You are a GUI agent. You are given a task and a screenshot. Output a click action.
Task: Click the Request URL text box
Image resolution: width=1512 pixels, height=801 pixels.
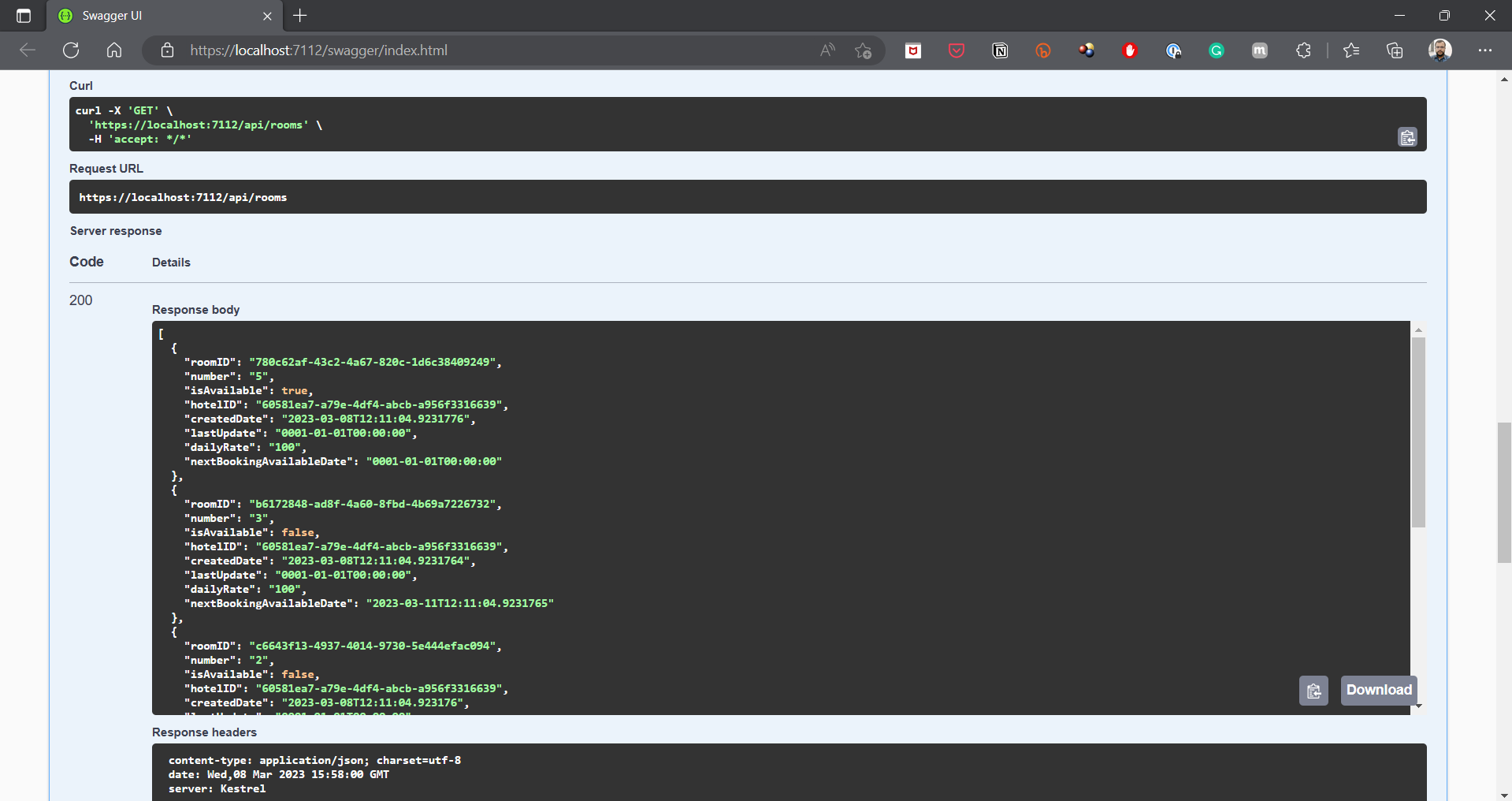point(748,197)
